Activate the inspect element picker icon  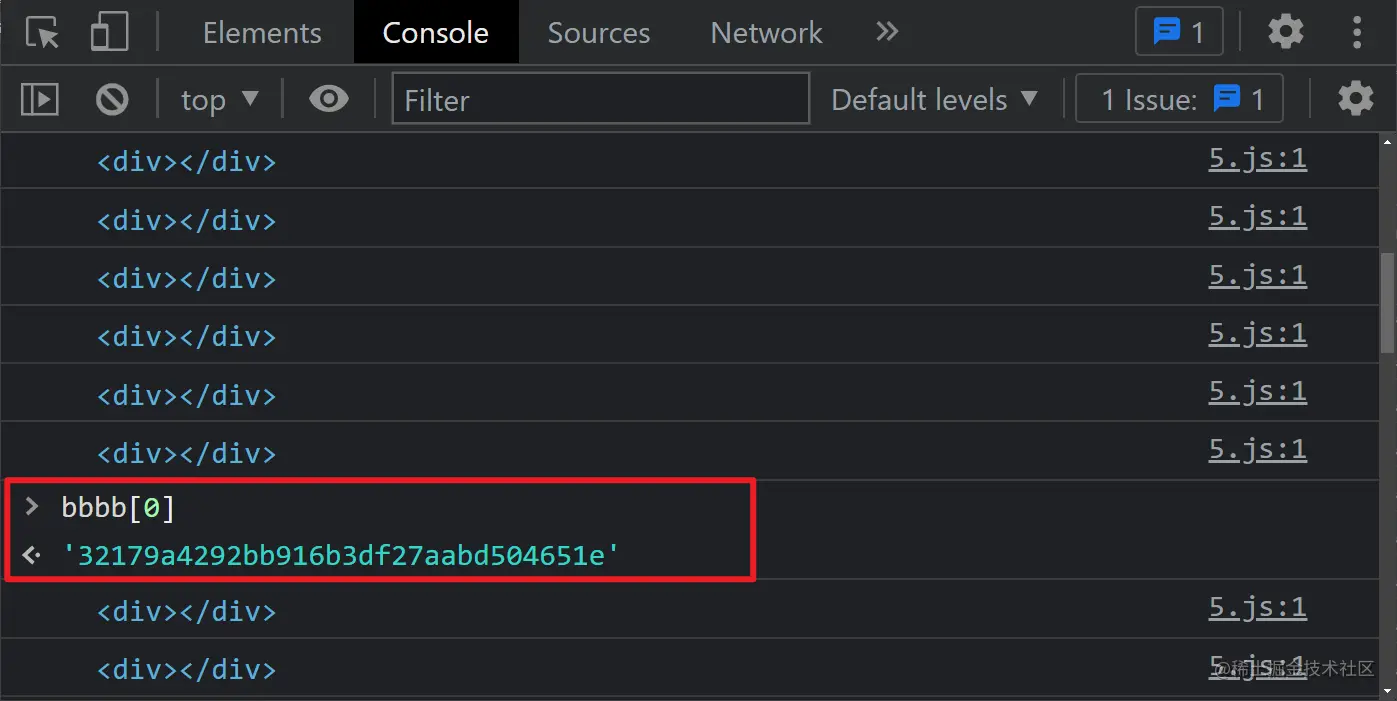click(42, 33)
